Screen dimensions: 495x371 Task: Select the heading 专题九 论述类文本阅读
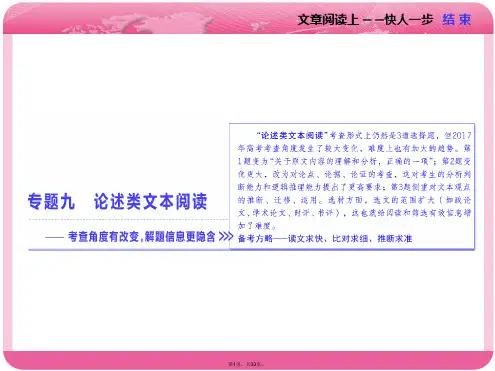[x=117, y=201]
